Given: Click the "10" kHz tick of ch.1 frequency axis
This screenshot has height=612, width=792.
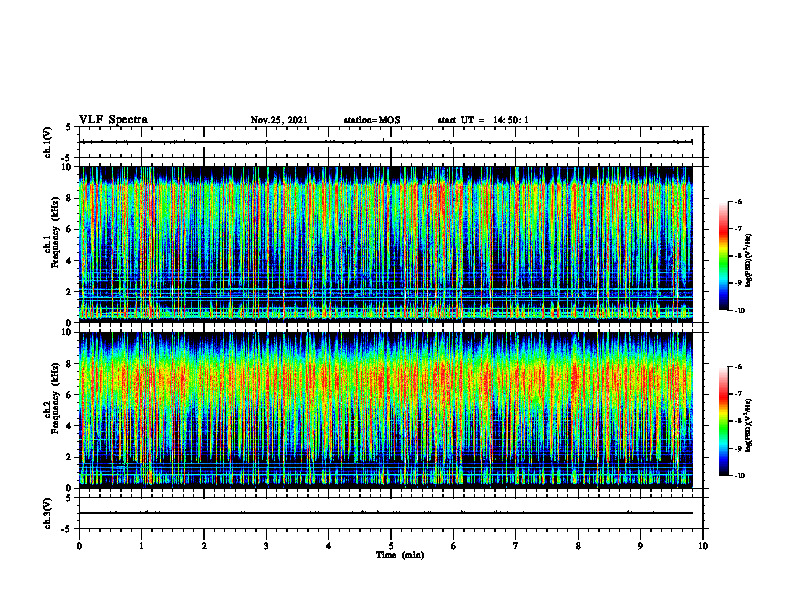Looking at the screenshot, I should [69, 167].
